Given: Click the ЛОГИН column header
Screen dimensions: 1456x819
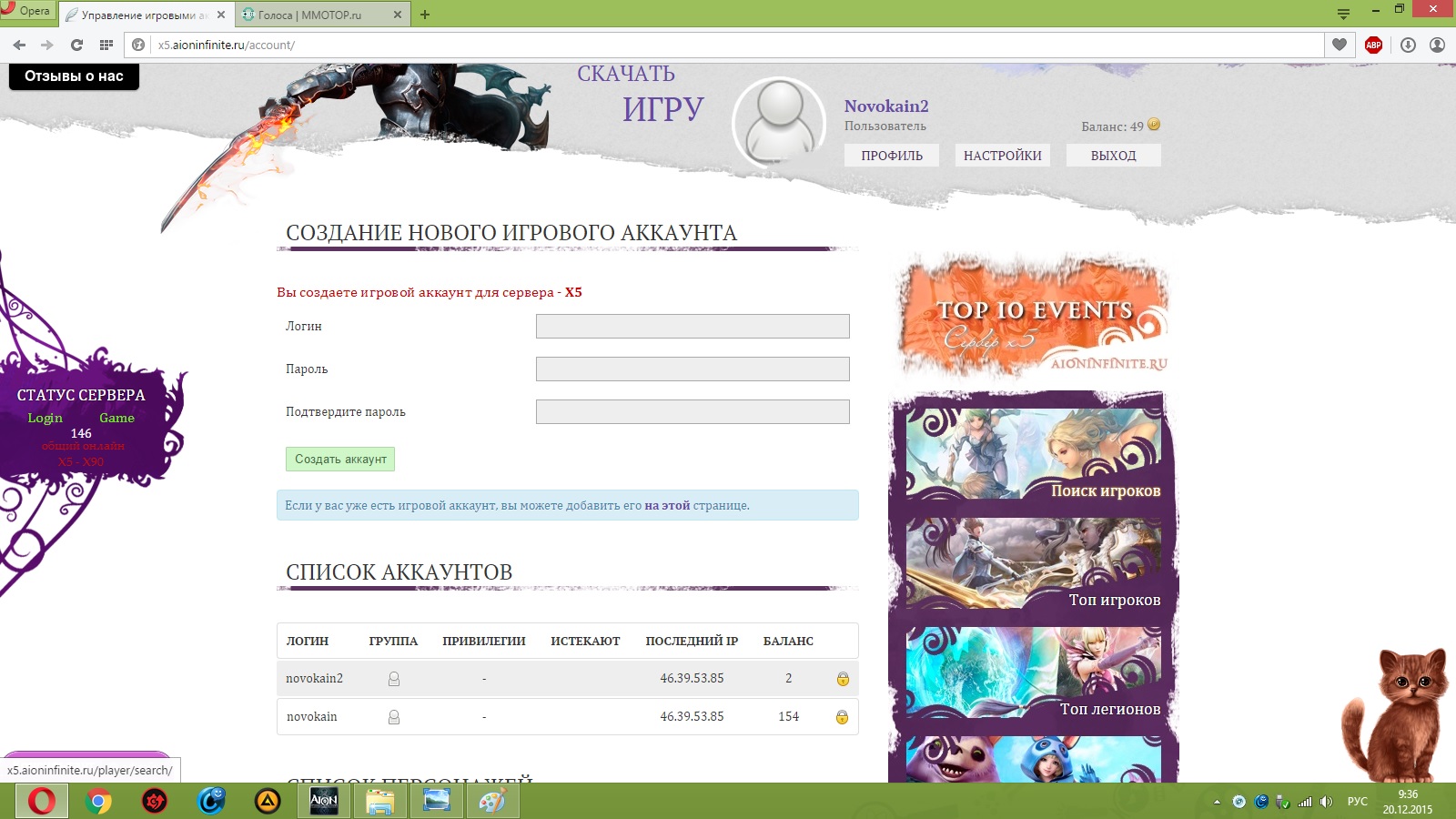Looking at the screenshot, I should tap(308, 641).
